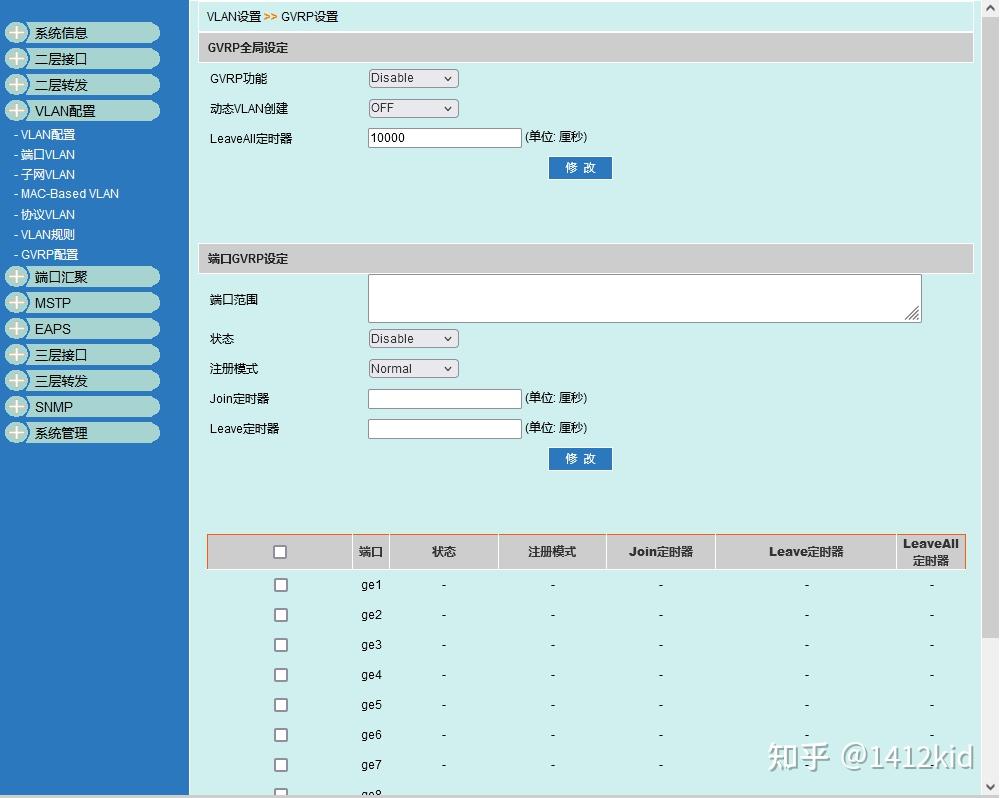Expand the 端口汇聚 plus icon

pyautogui.click(x=17, y=276)
